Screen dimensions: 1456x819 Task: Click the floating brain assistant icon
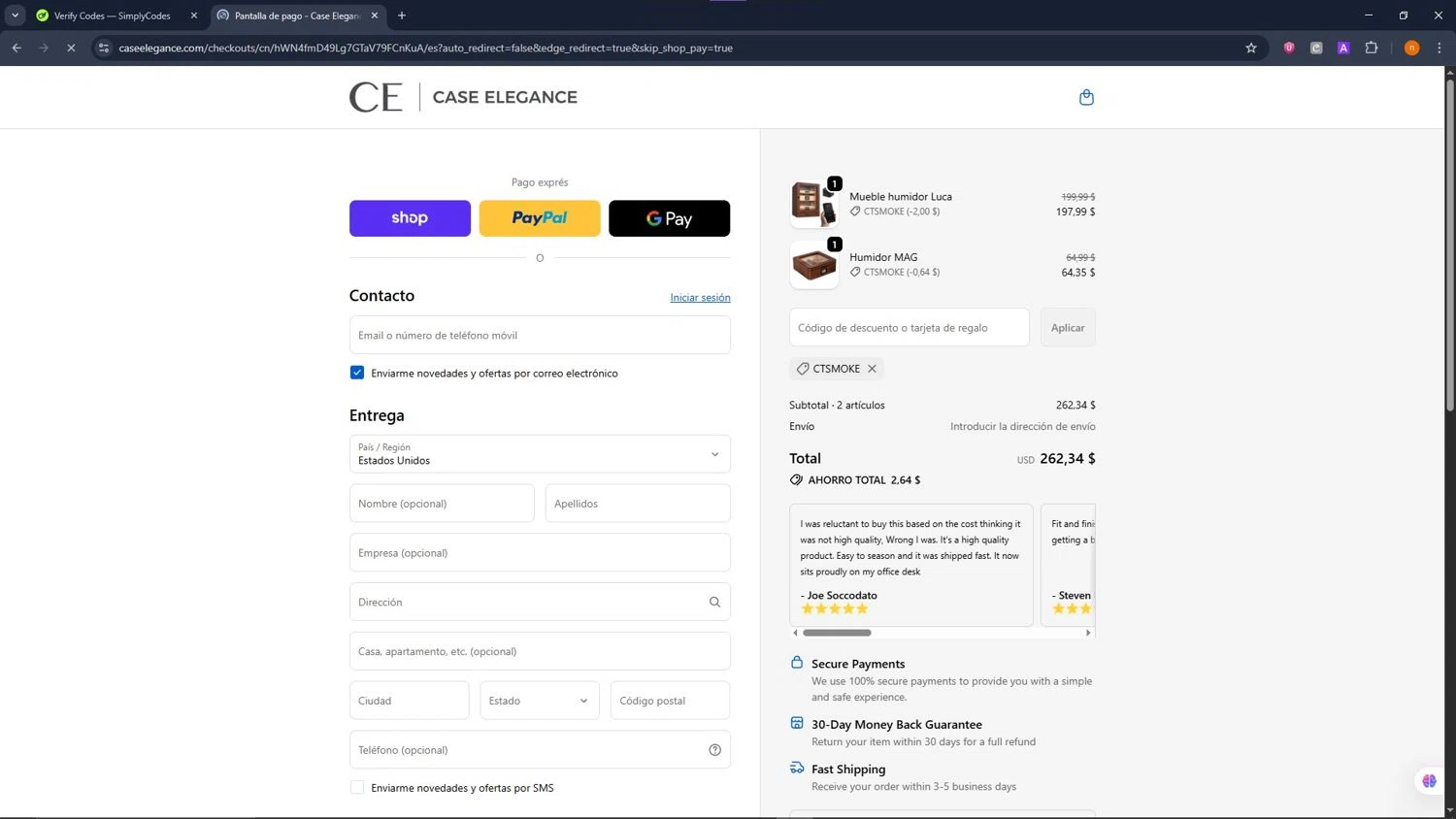[1429, 780]
